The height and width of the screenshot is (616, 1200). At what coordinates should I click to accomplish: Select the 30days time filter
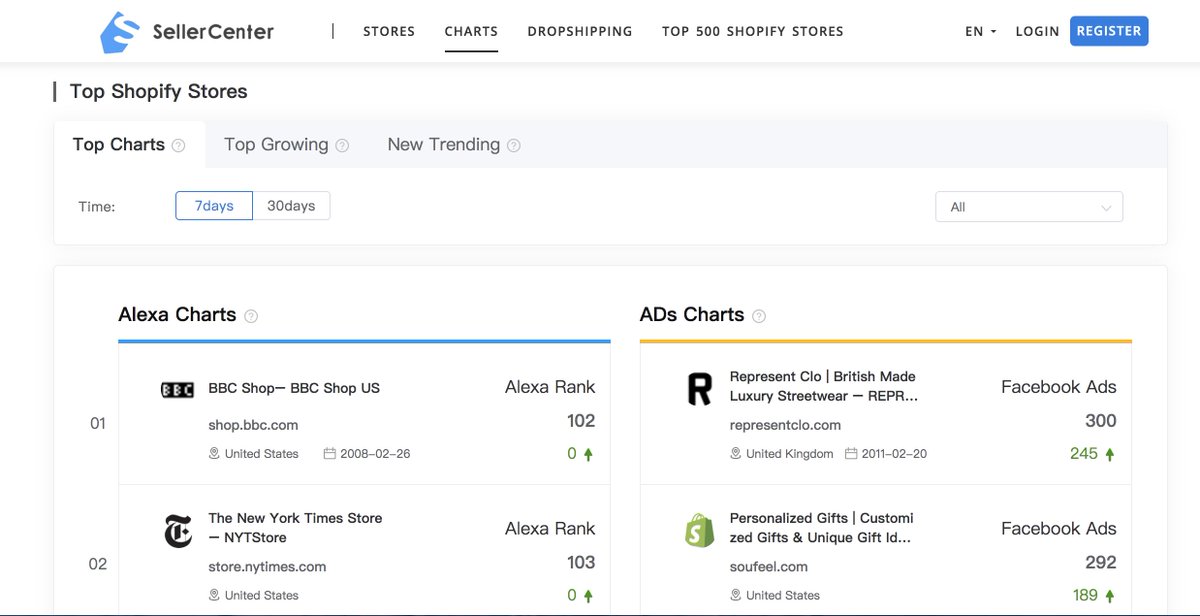point(291,206)
